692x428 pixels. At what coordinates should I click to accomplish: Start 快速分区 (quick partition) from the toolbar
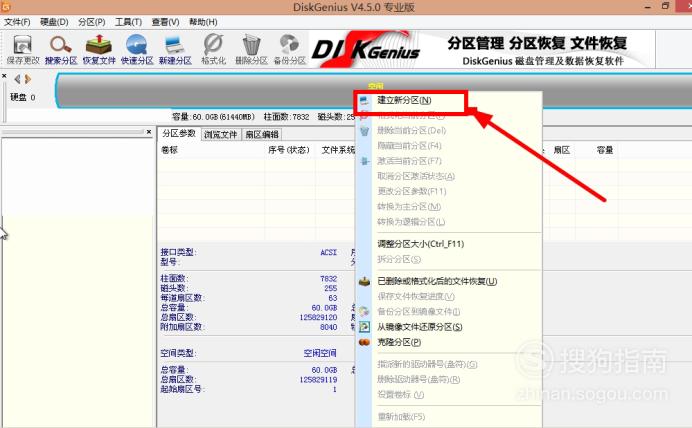(137, 49)
